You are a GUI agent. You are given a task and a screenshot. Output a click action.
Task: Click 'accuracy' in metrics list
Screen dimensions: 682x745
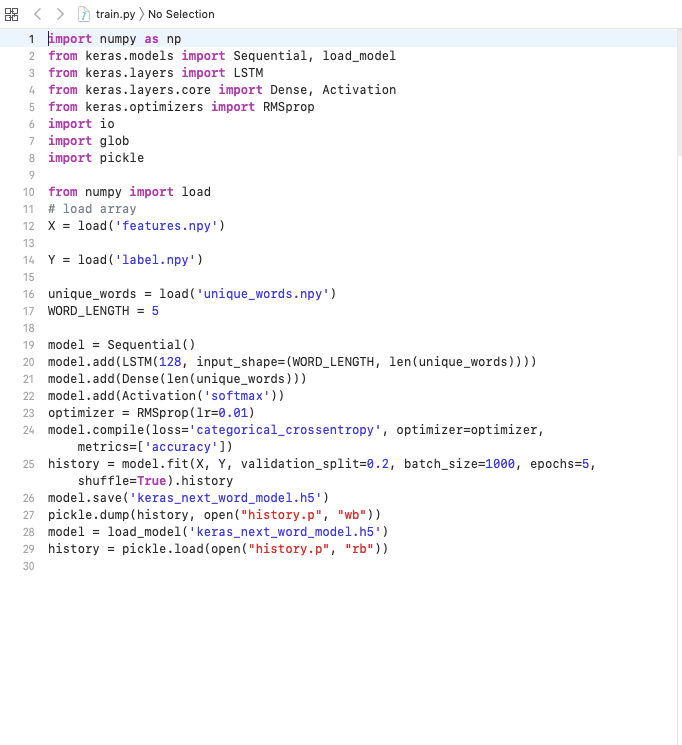[x=181, y=447]
